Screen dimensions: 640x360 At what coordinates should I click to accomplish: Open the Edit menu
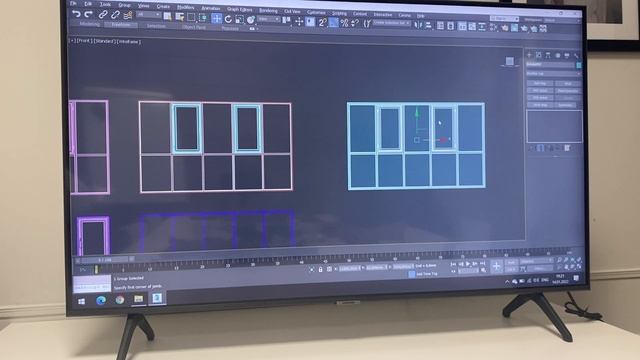(88, 4)
